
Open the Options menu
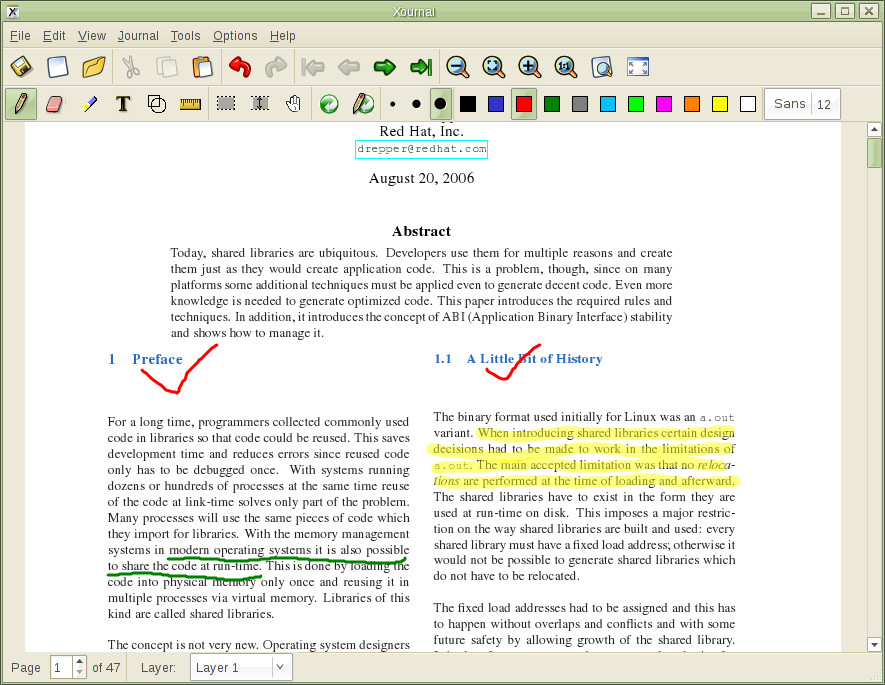pos(235,36)
